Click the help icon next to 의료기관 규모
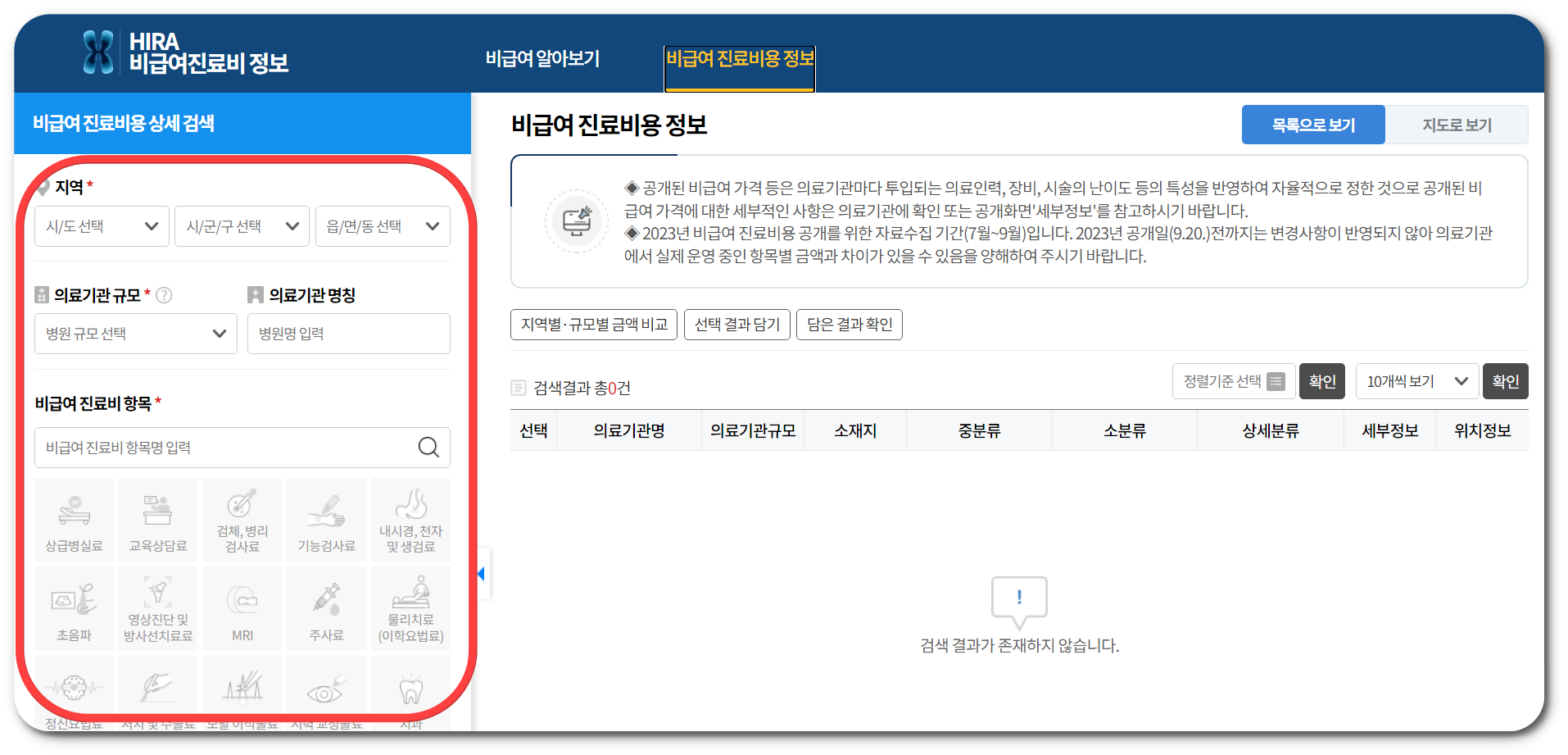The image size is (1568, 755). (164, 295)
